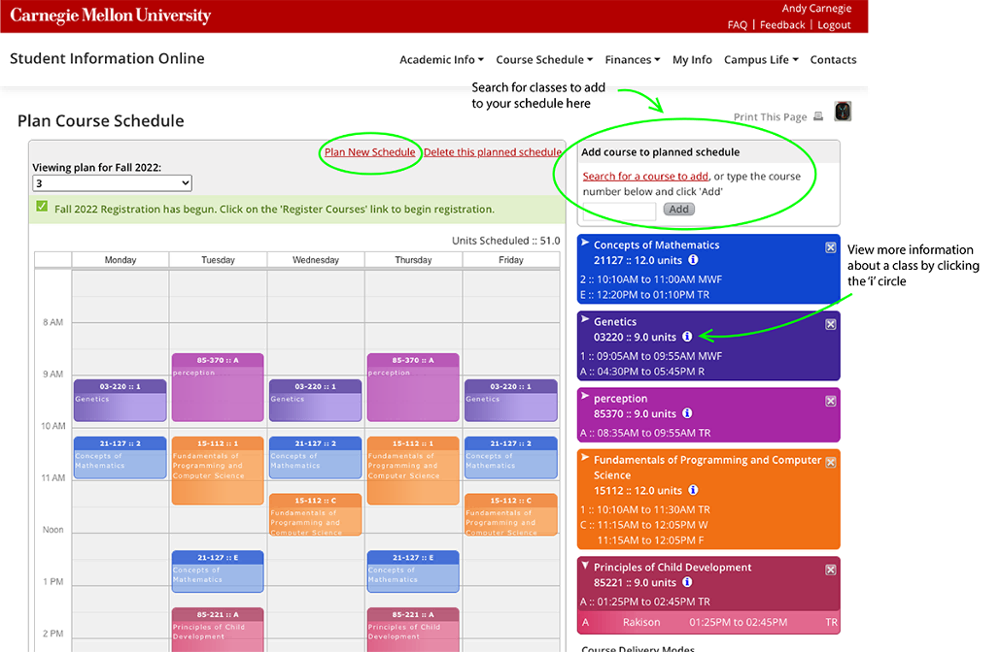The width and height of the screenshot is (1000, 652).
Task: Click Search for a course to add
Action: 645,176
